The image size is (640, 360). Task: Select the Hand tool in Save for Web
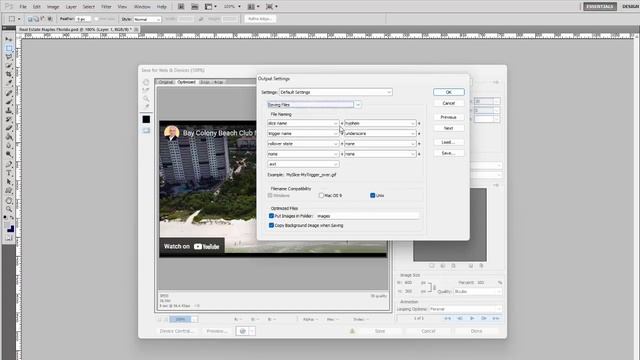click(146, 82)
